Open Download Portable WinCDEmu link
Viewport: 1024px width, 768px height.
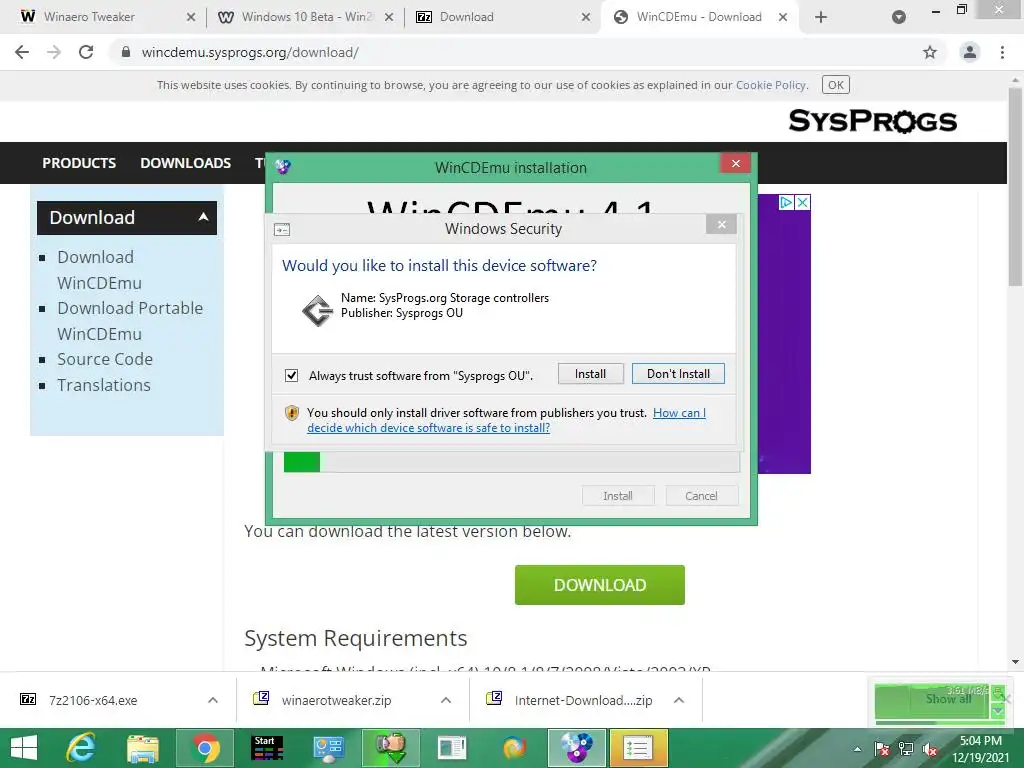pos(130,321)
